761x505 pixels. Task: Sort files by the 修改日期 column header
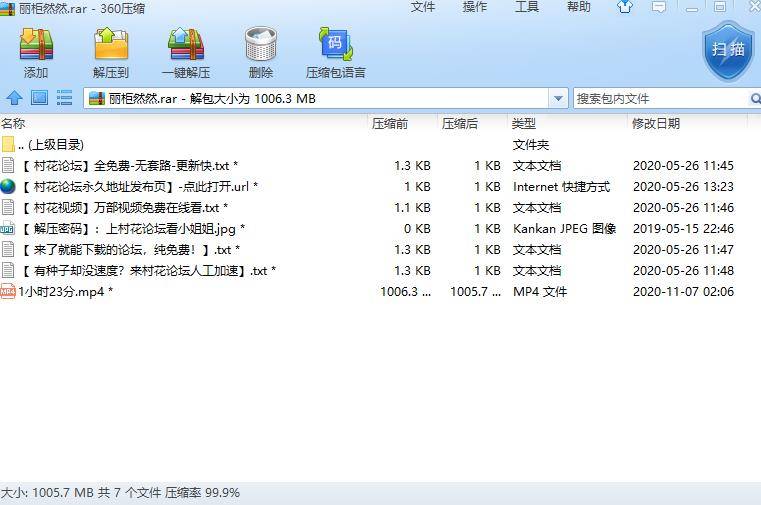click(x=656, y=123)
